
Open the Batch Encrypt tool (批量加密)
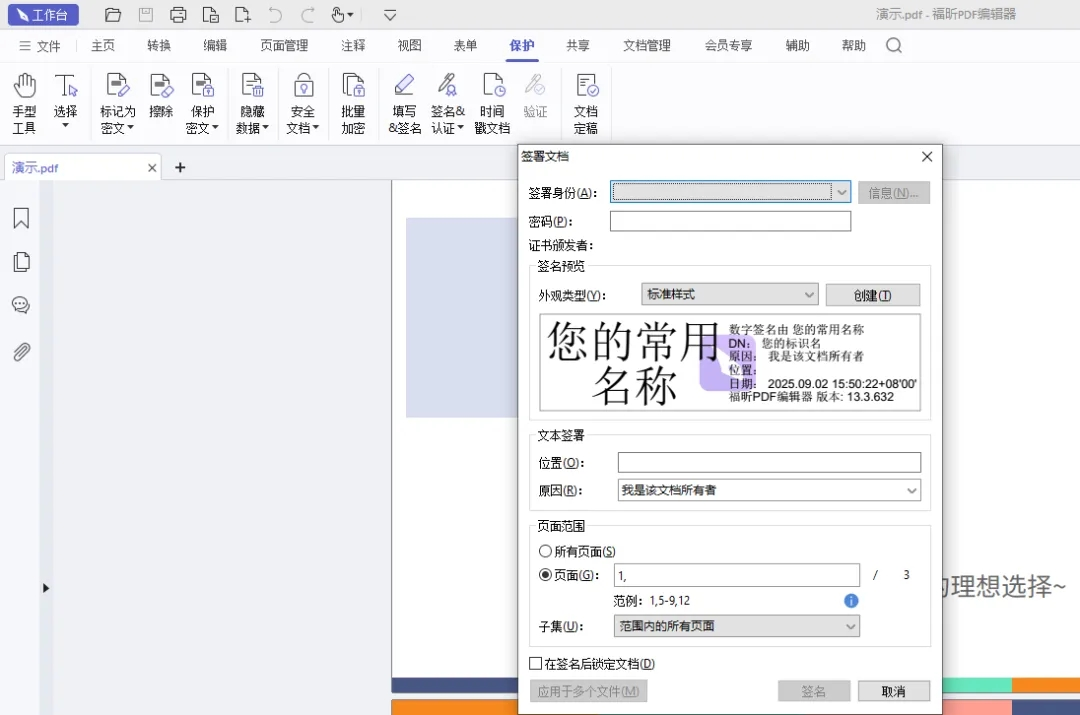353,100
